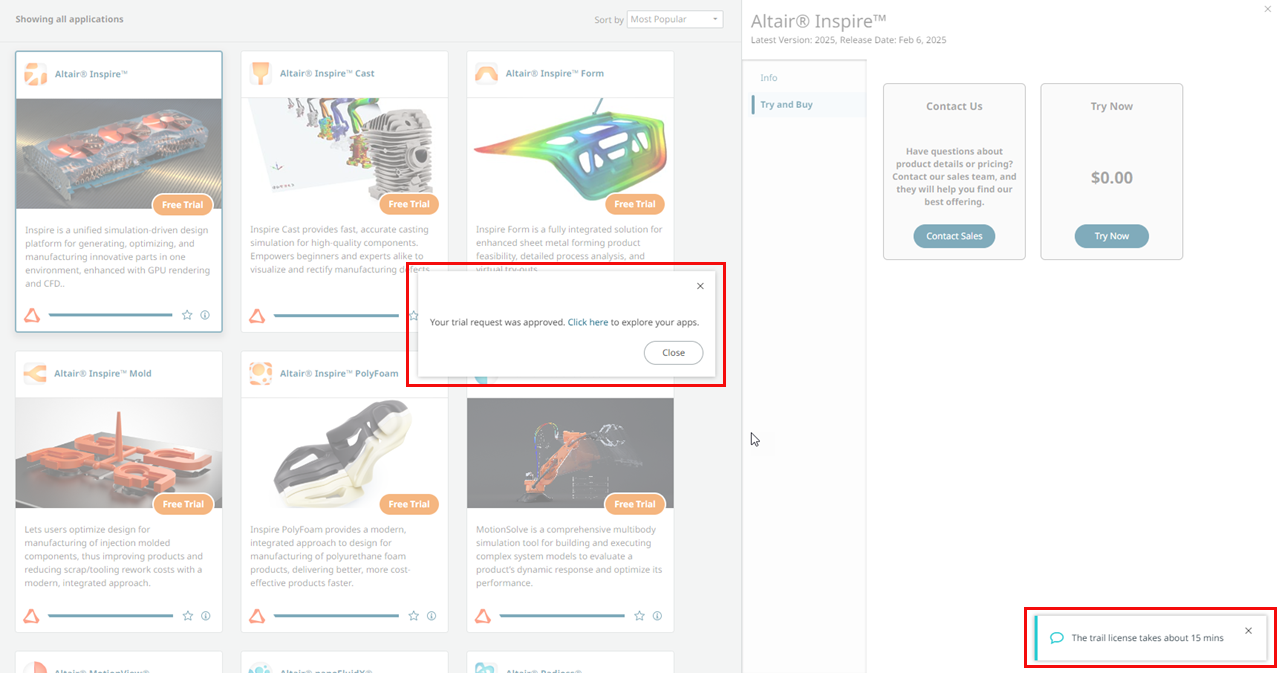Click Altair logo on Inspire PolyFoam card

(x=257, y=616)
